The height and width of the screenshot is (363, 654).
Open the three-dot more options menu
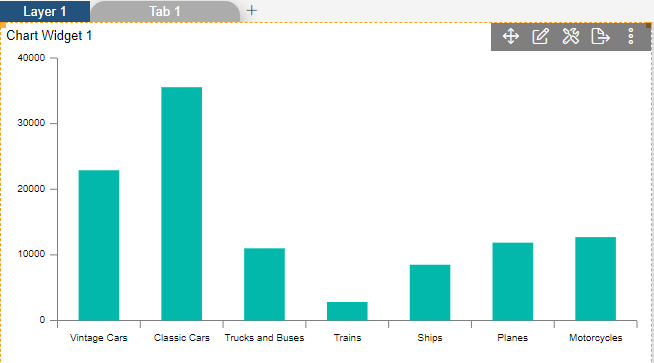click(631, 36)
